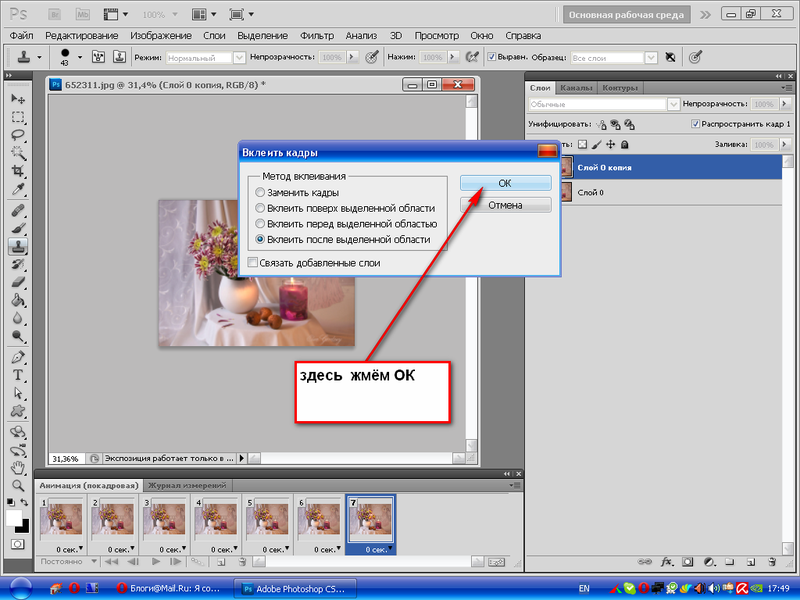800x600 pixels.
Task: Select the Eraser tool
Action: click(x=18, y=282)
